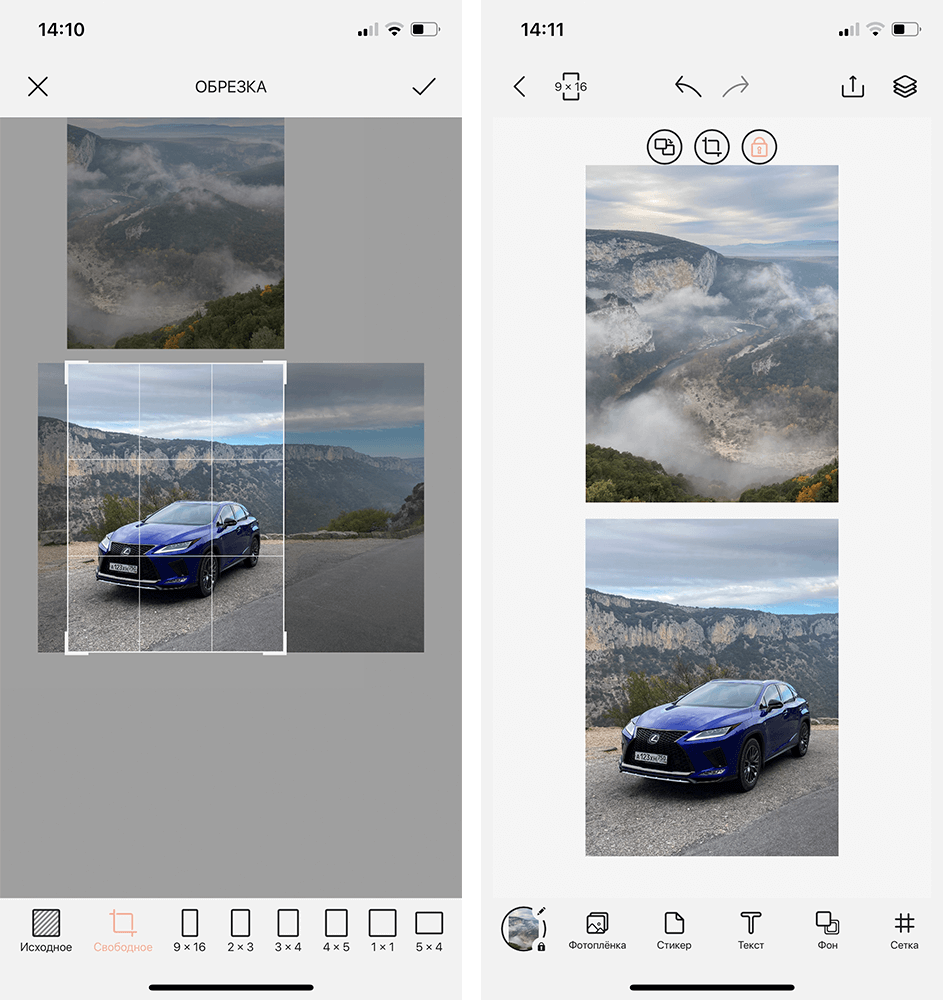943x1000 pixels.
Task: Choose the 2 × 3 crop ratio
Action: click(240, 929)
